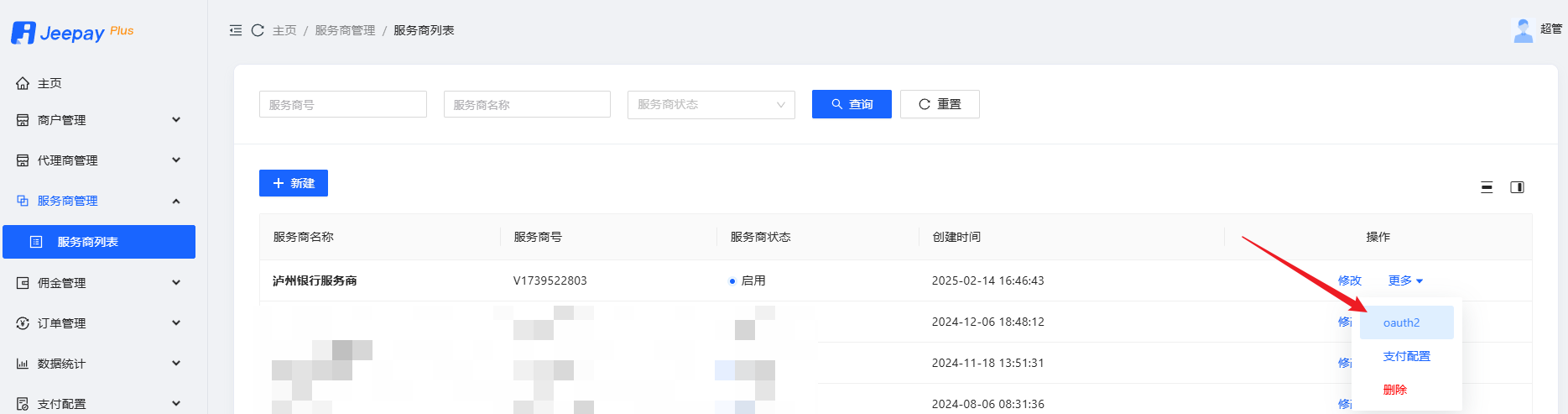This screenshot has width=1568, height=414.
Task: Open the 服务商状态 dropdown filter
Action: click(x=711, y=105)
